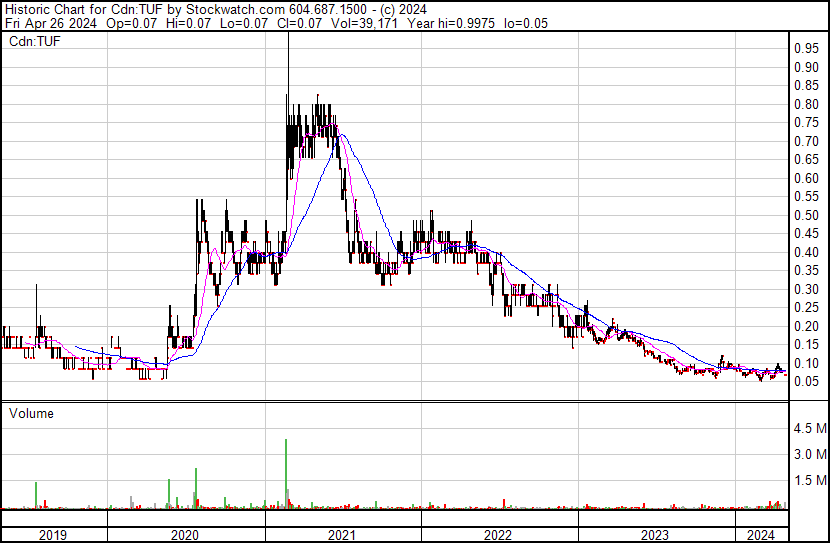This screenshot has height=543, width=830.
Task: Click the 'lo=0.05' year low value
Action: coord(526,23)
